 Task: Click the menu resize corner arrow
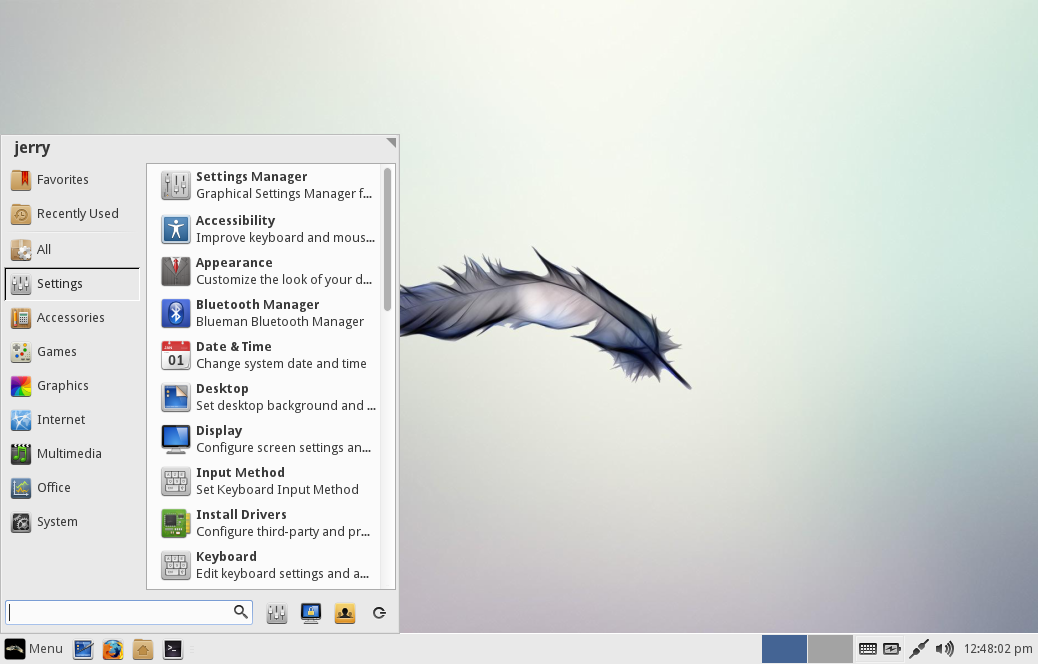[x=391, y=142]
